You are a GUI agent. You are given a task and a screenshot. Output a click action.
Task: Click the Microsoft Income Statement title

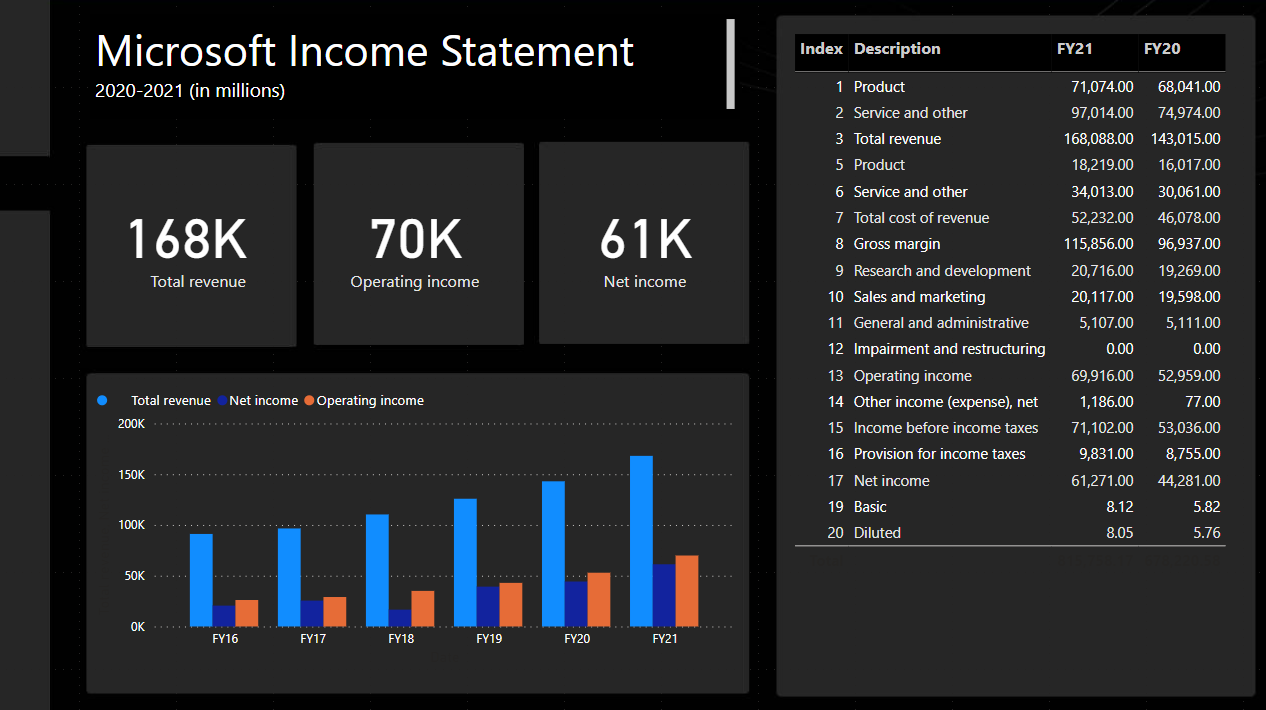coord(363,51)
